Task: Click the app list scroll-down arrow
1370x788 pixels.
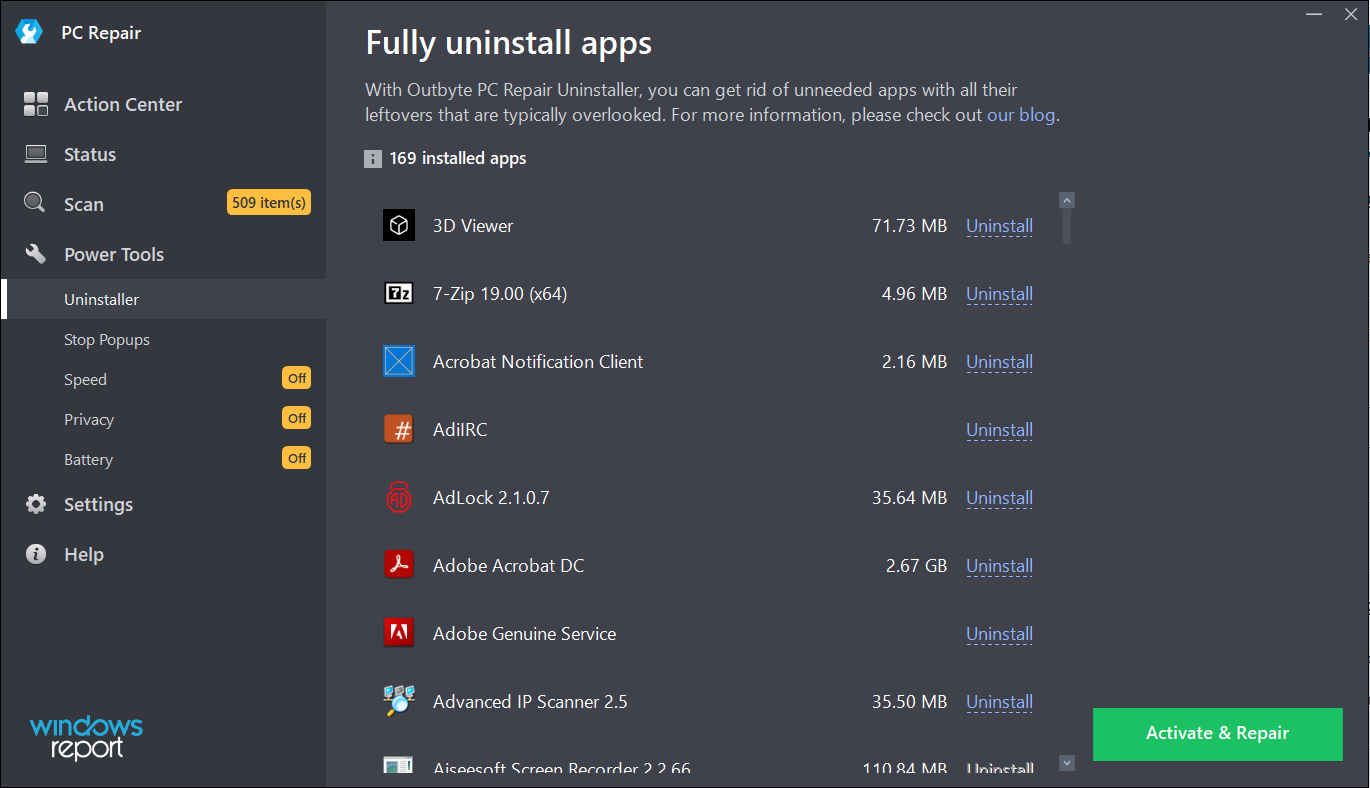Action: click(1067, 763)
